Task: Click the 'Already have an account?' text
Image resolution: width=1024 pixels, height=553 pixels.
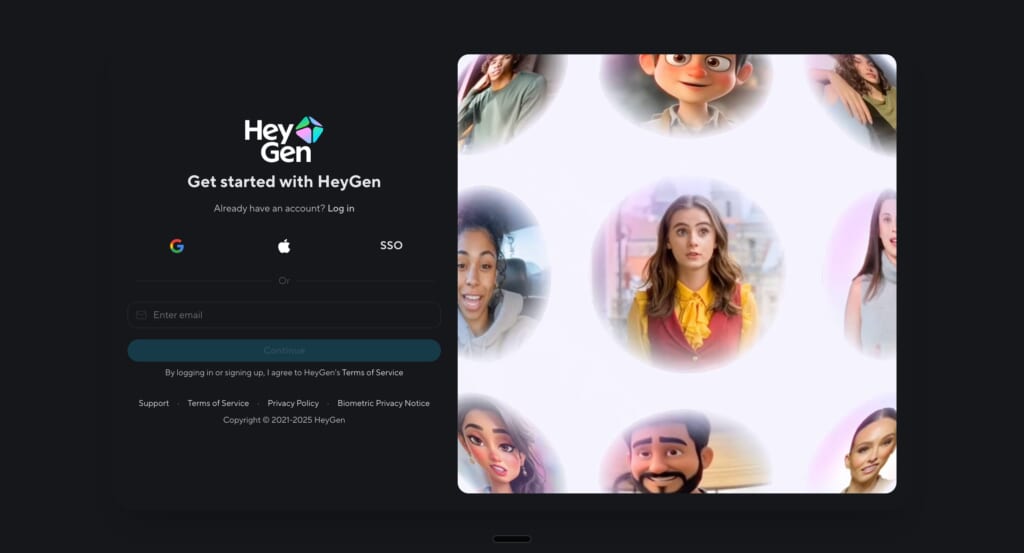Action: [269, 208]
